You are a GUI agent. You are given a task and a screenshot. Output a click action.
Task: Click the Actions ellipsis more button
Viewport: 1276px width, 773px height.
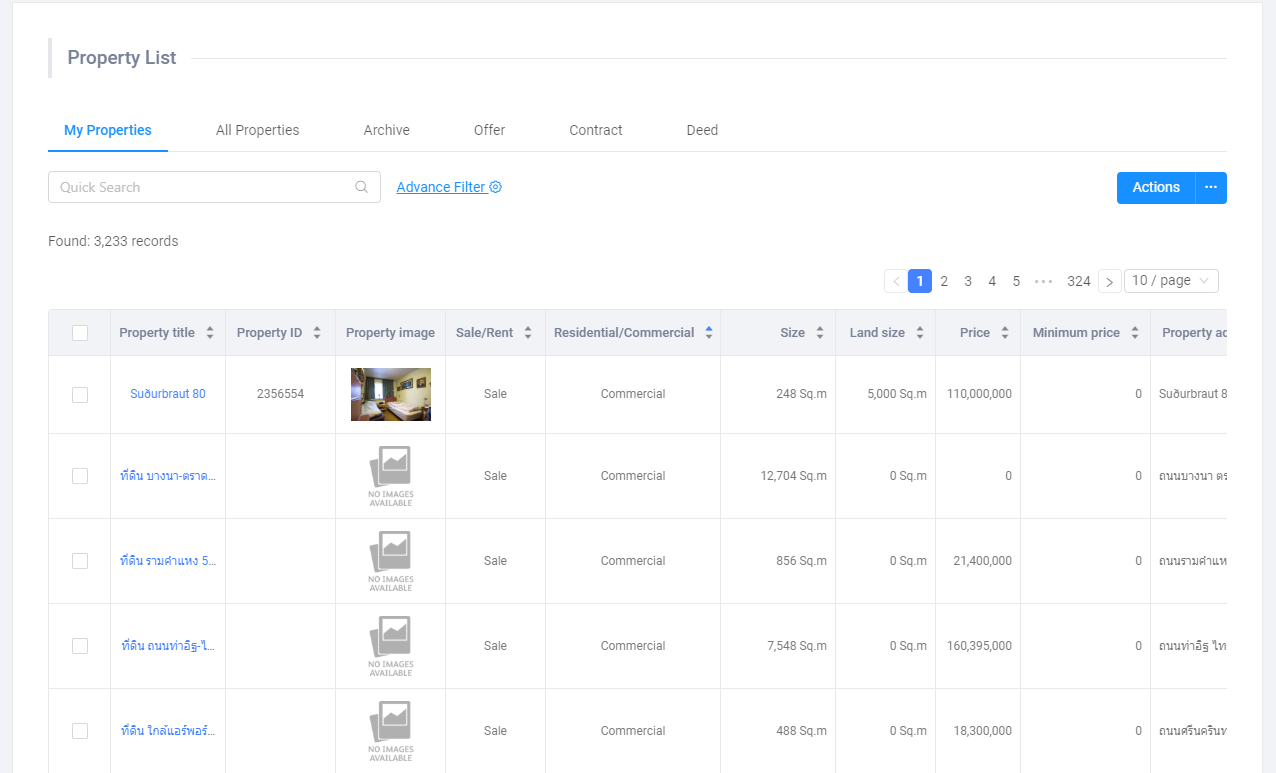pos(1211,187)
